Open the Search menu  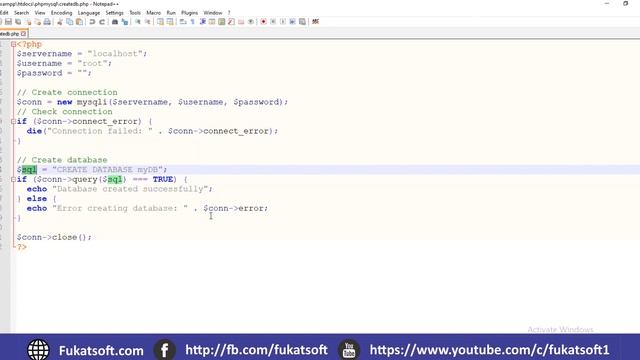coord(21,13)
